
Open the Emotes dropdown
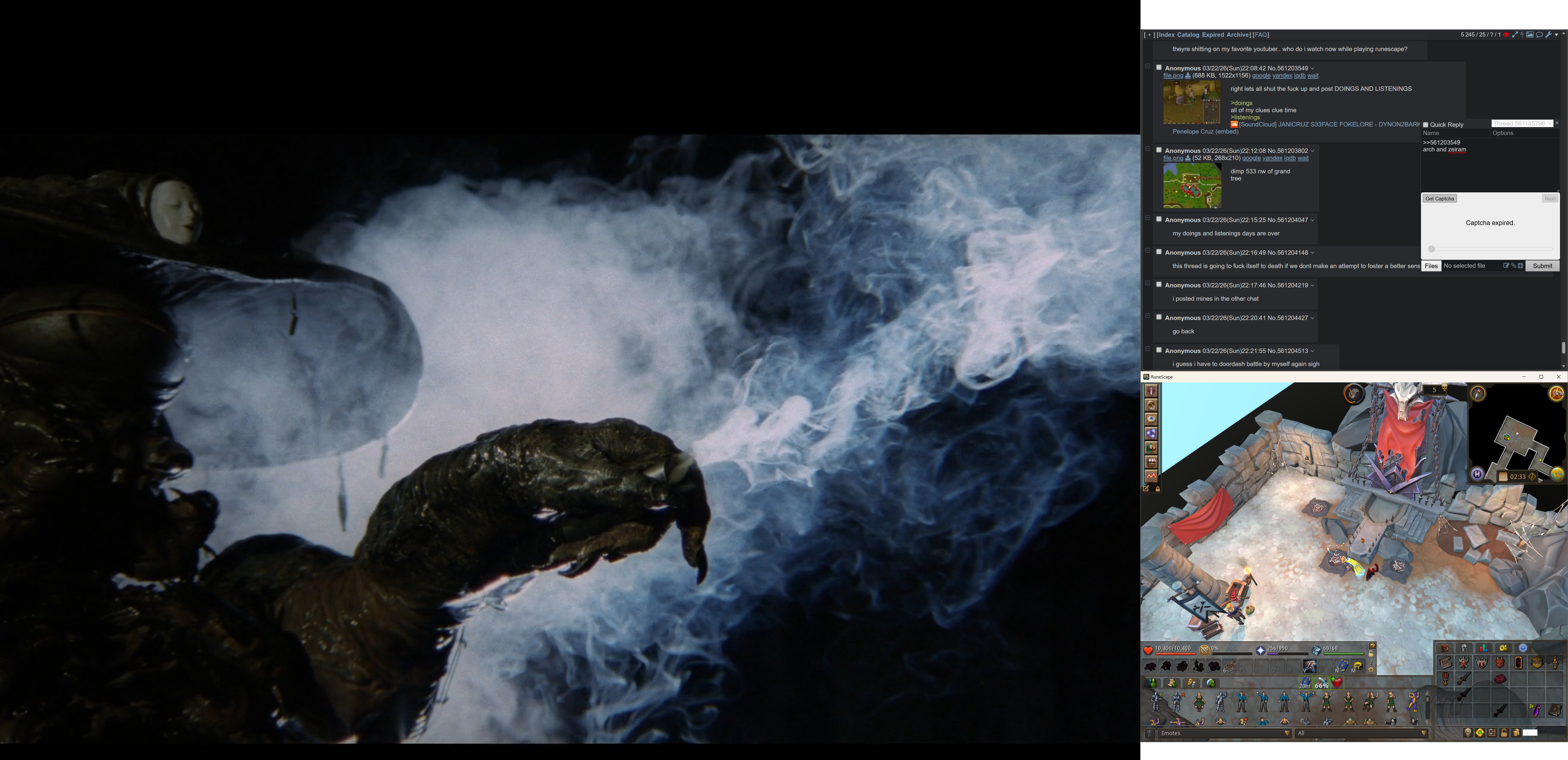[1225, 733]
